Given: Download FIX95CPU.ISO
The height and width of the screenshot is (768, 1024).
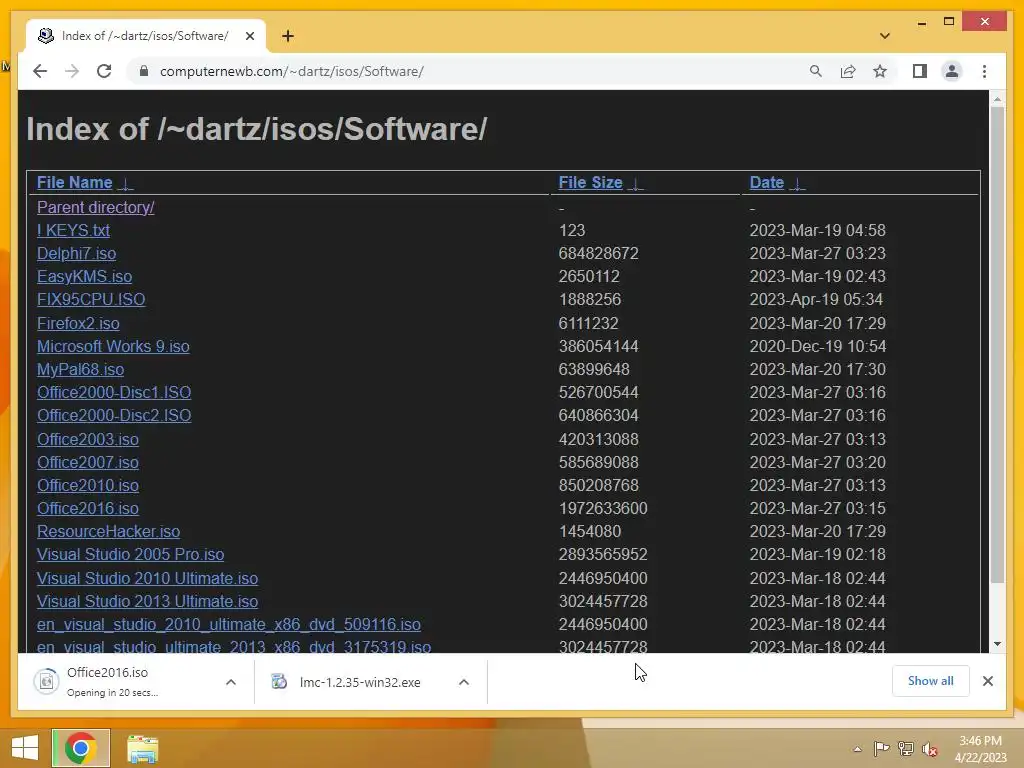Looking at the screenshot, I should coord(91,299).
